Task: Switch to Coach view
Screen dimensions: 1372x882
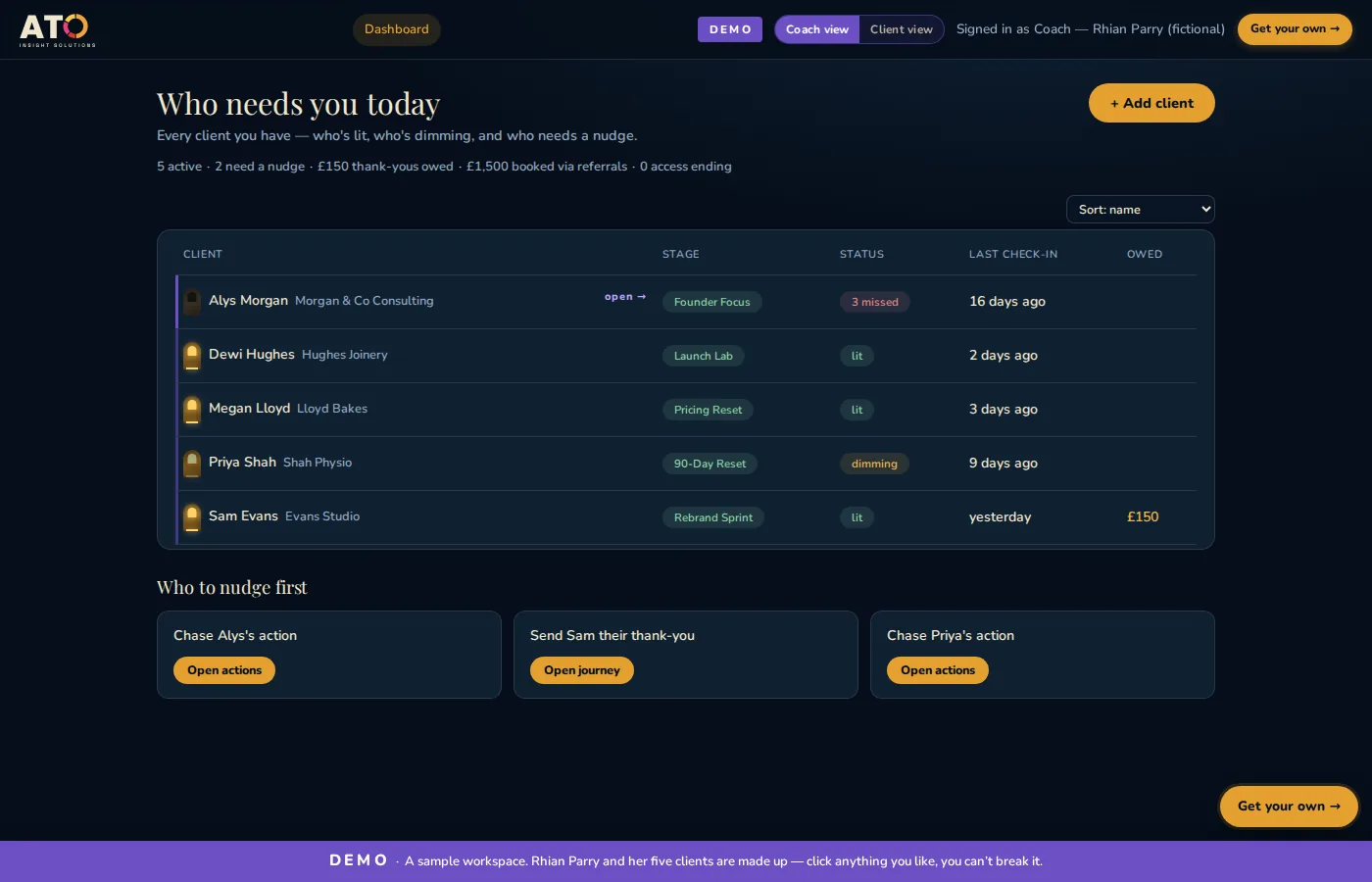Action: pyautogui.click(x=817, y=29)
